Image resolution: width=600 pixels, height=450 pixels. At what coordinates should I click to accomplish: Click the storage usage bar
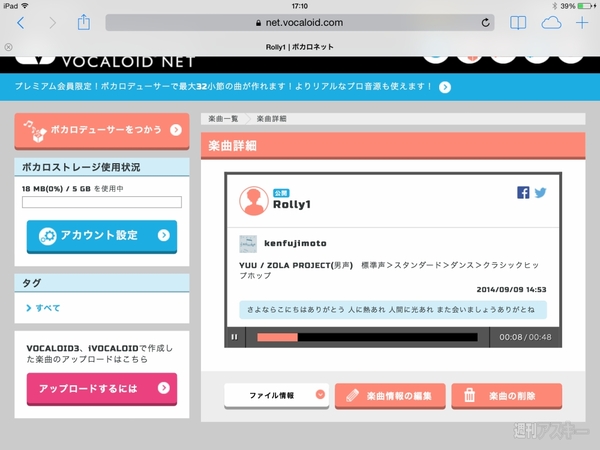point(102,202)
